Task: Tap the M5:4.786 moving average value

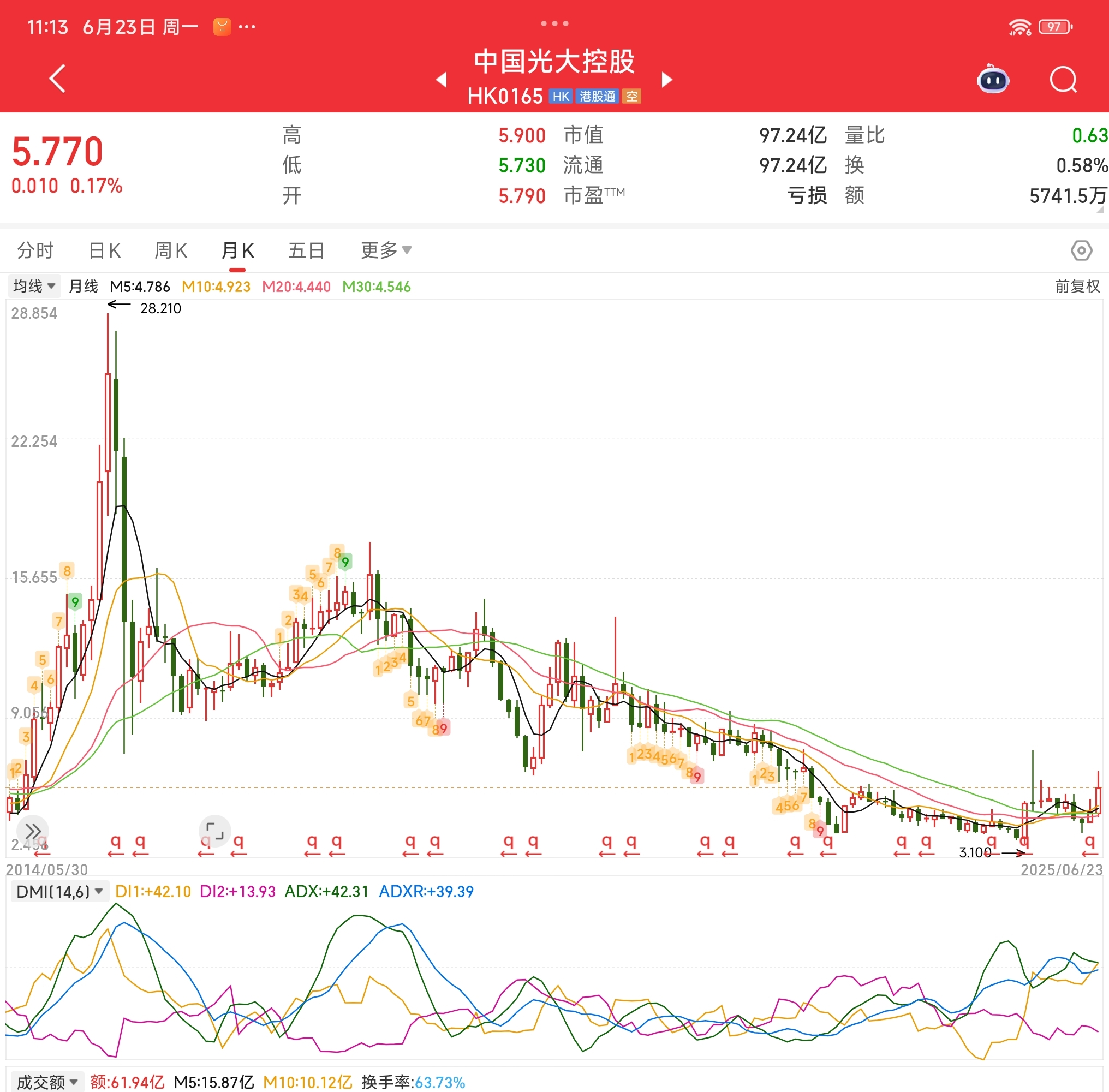Action: click(140, 286)
